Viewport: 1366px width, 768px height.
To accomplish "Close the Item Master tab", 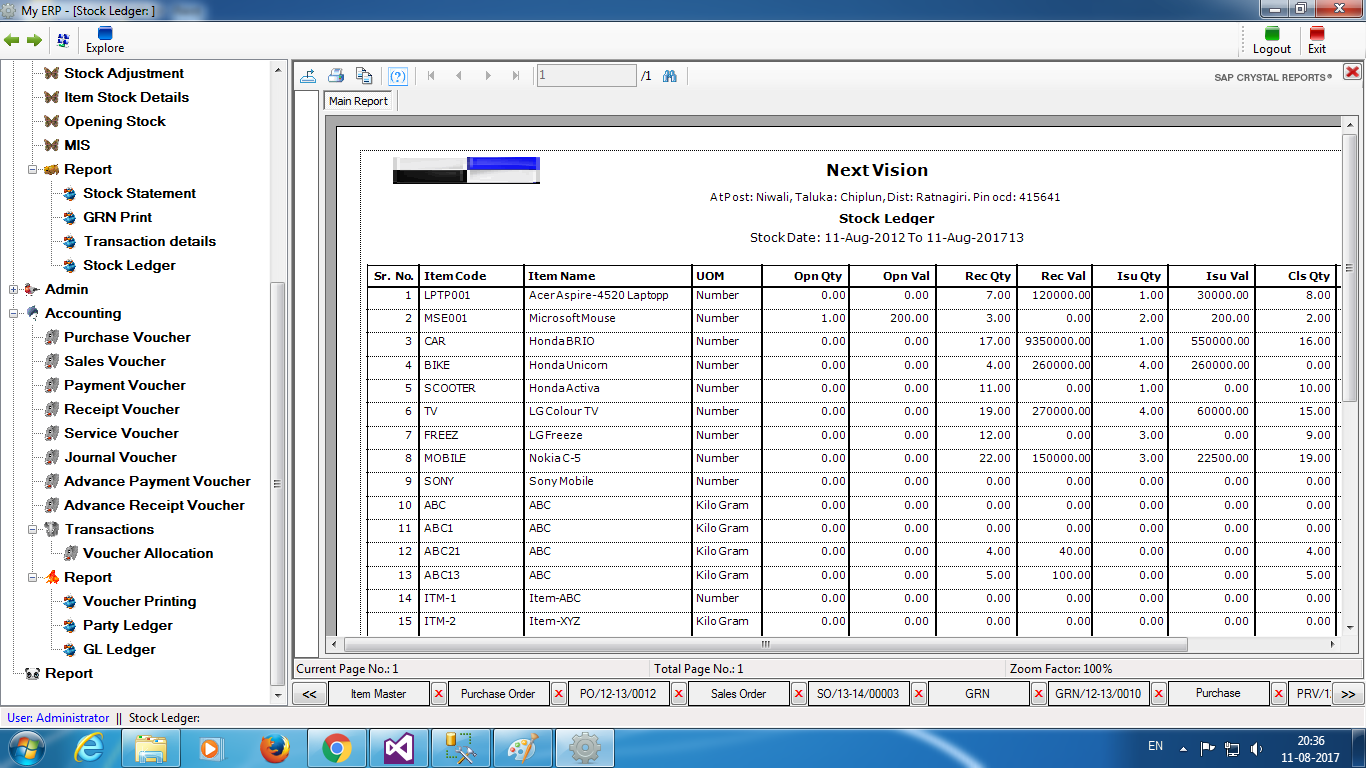I will point(438,694).
